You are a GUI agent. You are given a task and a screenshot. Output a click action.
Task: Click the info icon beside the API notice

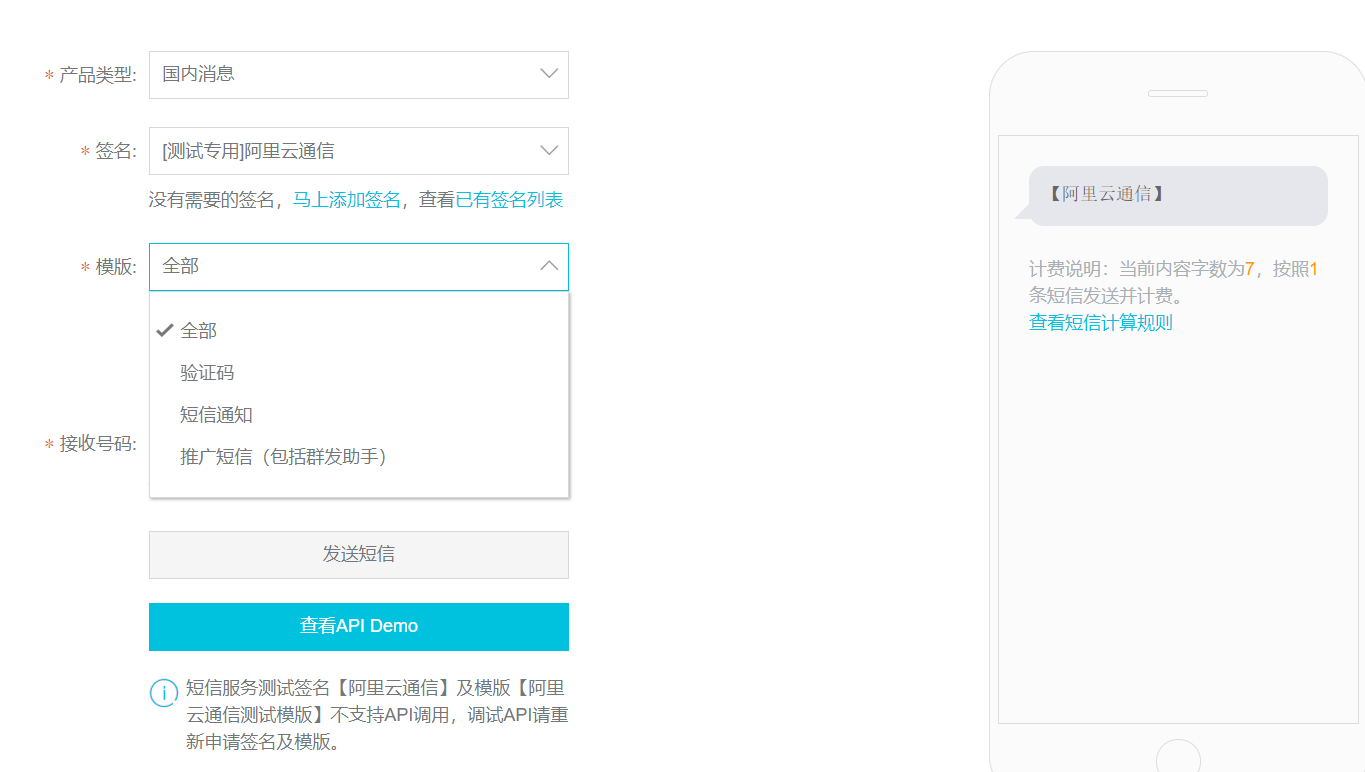163,693
